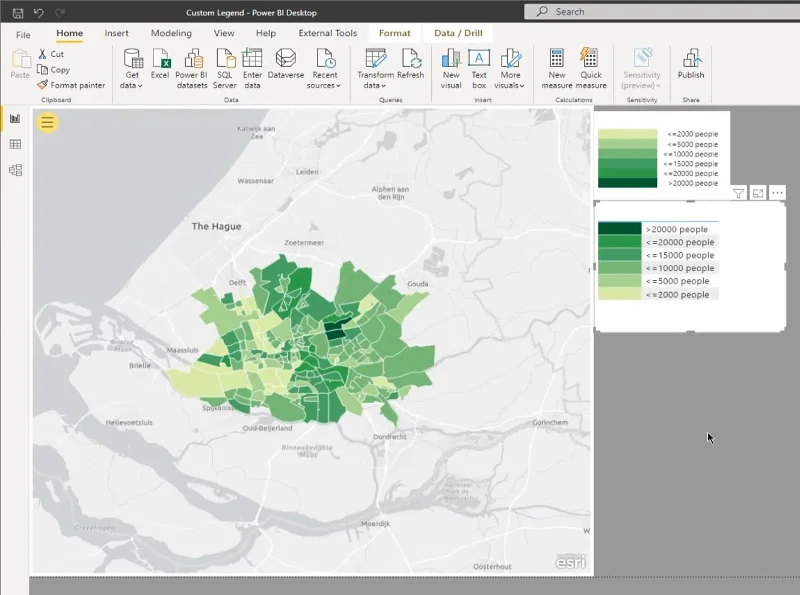
Task: Open filter icon on legend visual
Action: (738, 193)
